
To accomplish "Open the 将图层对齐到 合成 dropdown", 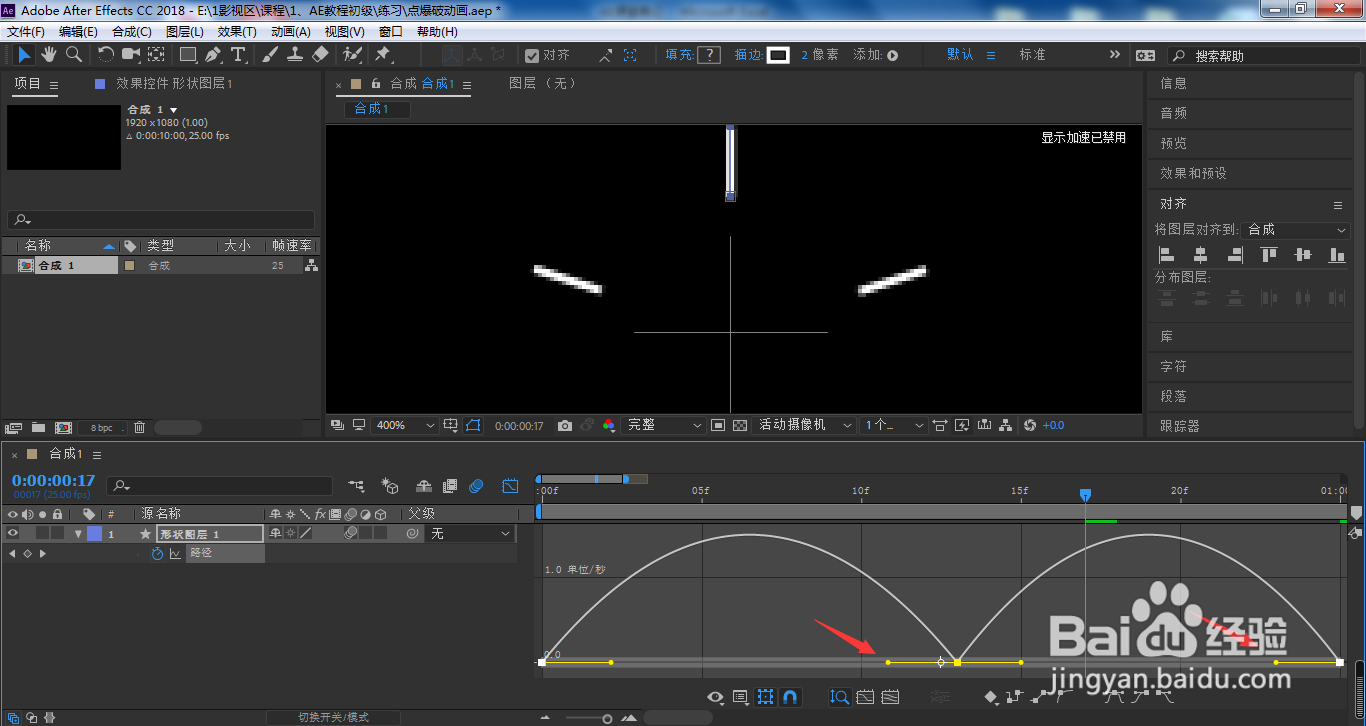I will pyautogui.click(x=1297, y=229).
